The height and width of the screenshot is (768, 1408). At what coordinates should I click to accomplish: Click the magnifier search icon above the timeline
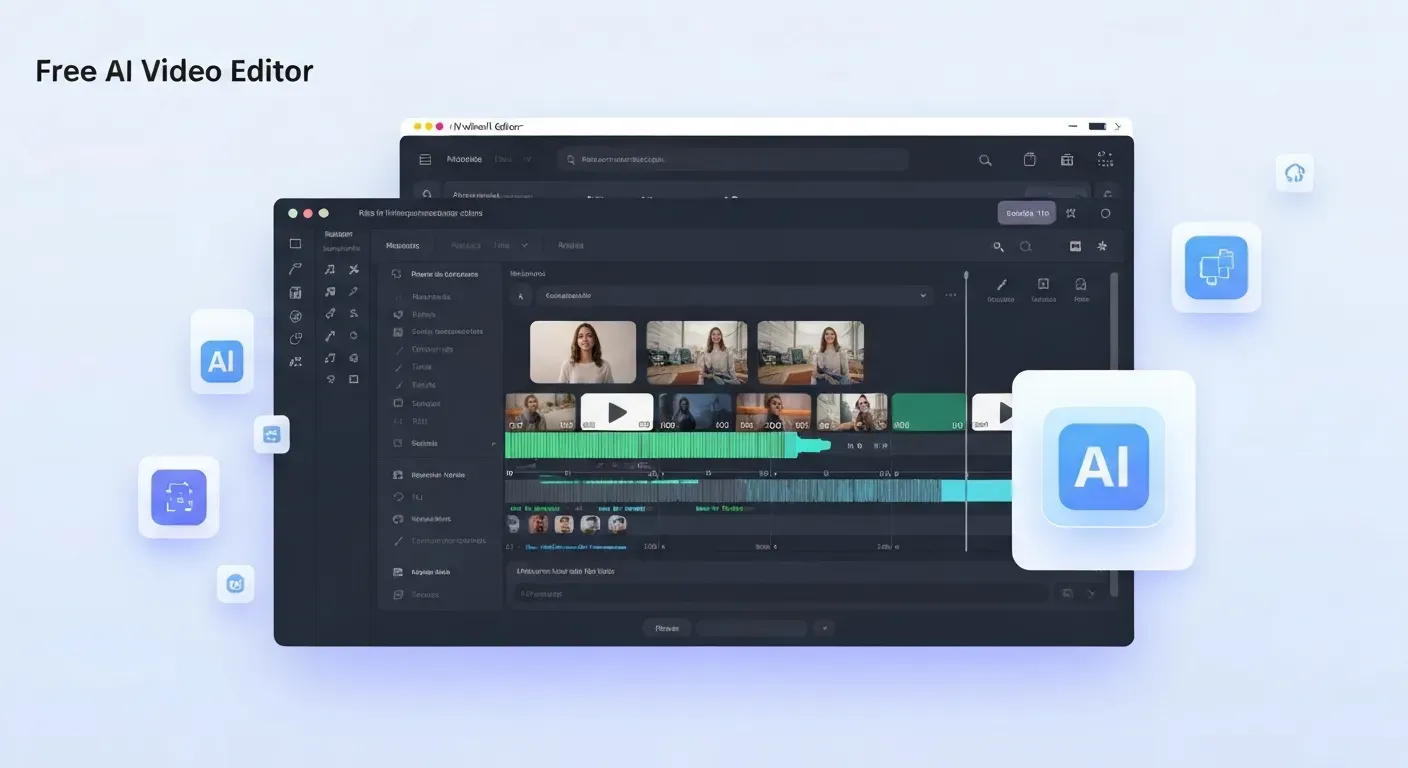tap(998, 246)
